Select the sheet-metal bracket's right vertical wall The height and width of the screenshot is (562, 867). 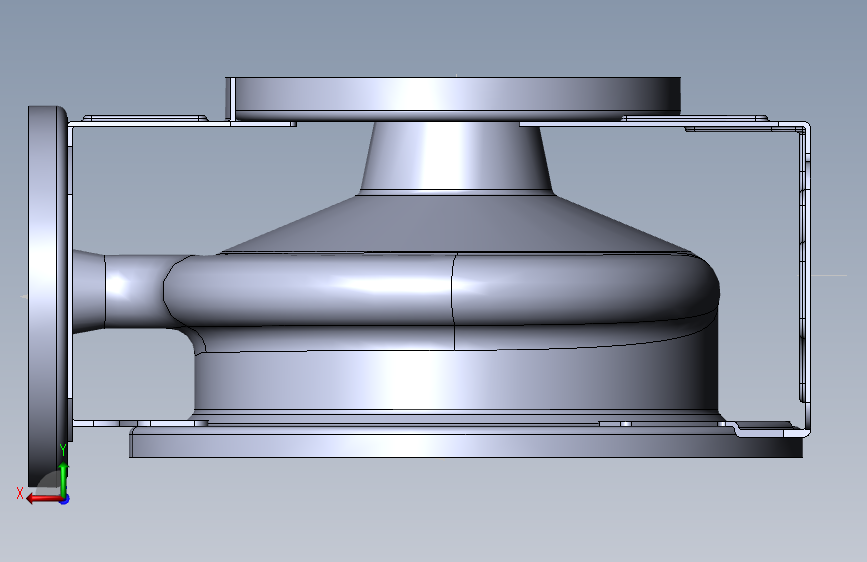pos(806,277)
